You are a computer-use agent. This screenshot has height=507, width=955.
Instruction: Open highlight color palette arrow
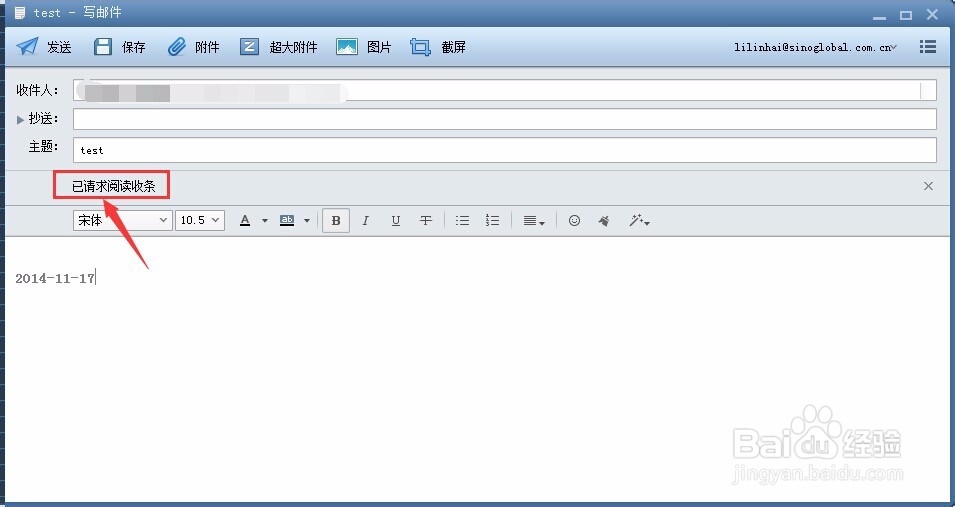306,221
